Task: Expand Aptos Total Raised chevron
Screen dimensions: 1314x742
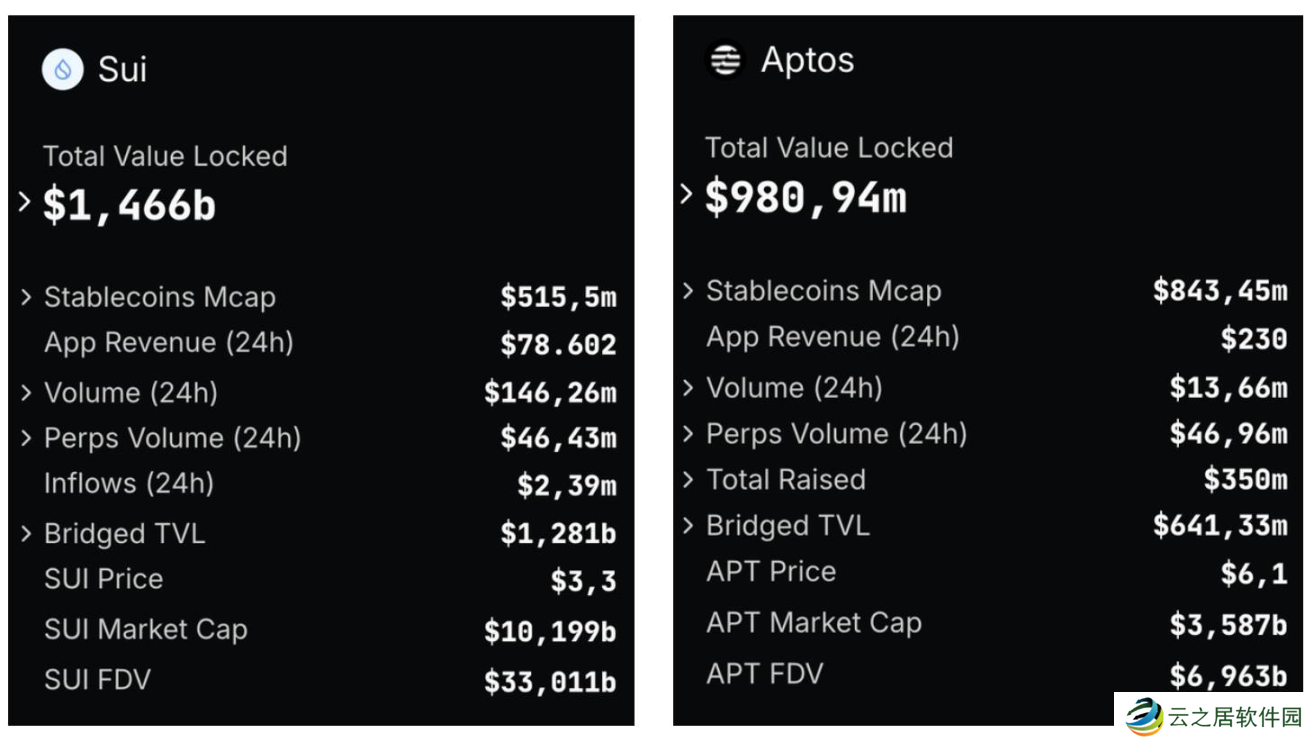Action: pos(687,480)
